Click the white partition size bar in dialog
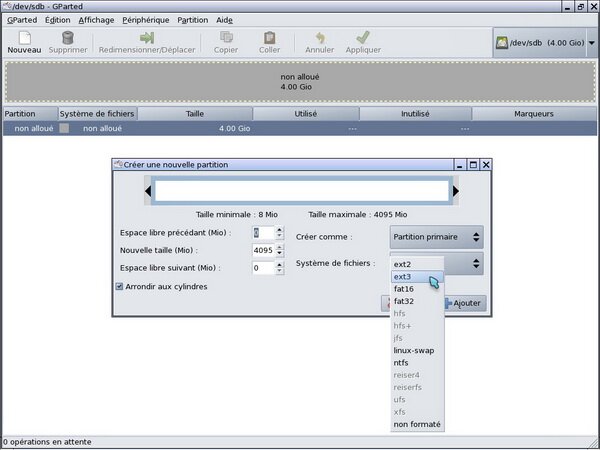This screenshot has width=600, height=450. pos(302,191)
